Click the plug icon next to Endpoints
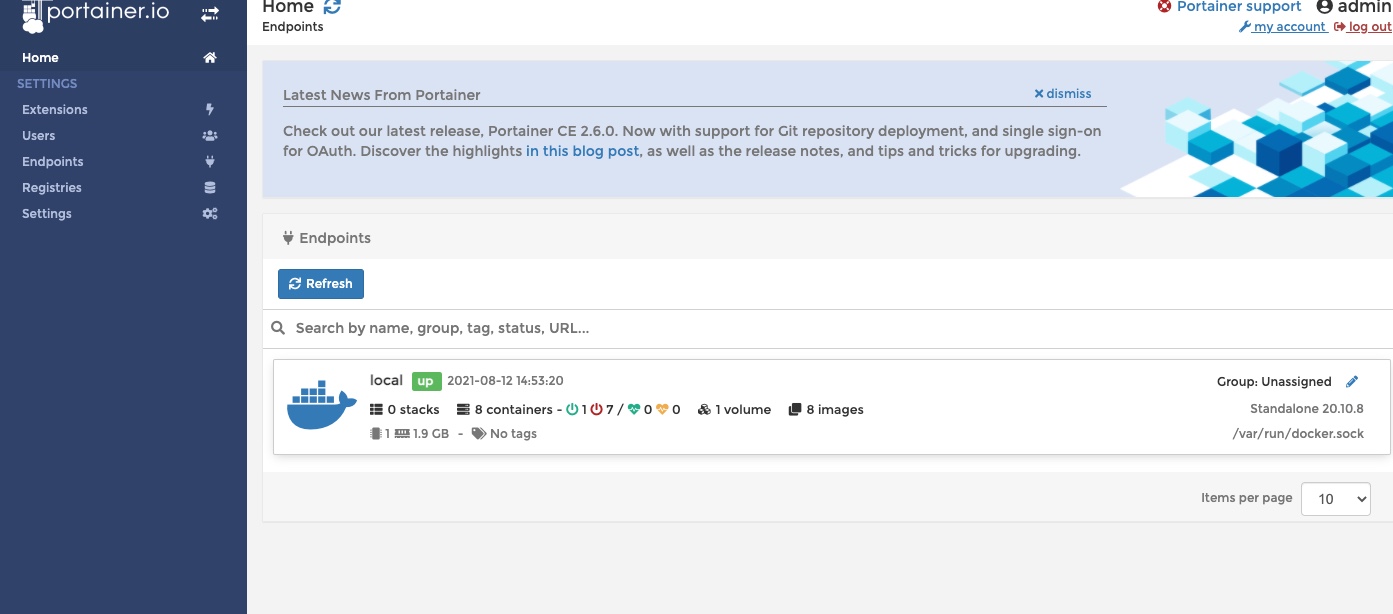Screen dimensions: 1393x614 [x=209, y=161]
